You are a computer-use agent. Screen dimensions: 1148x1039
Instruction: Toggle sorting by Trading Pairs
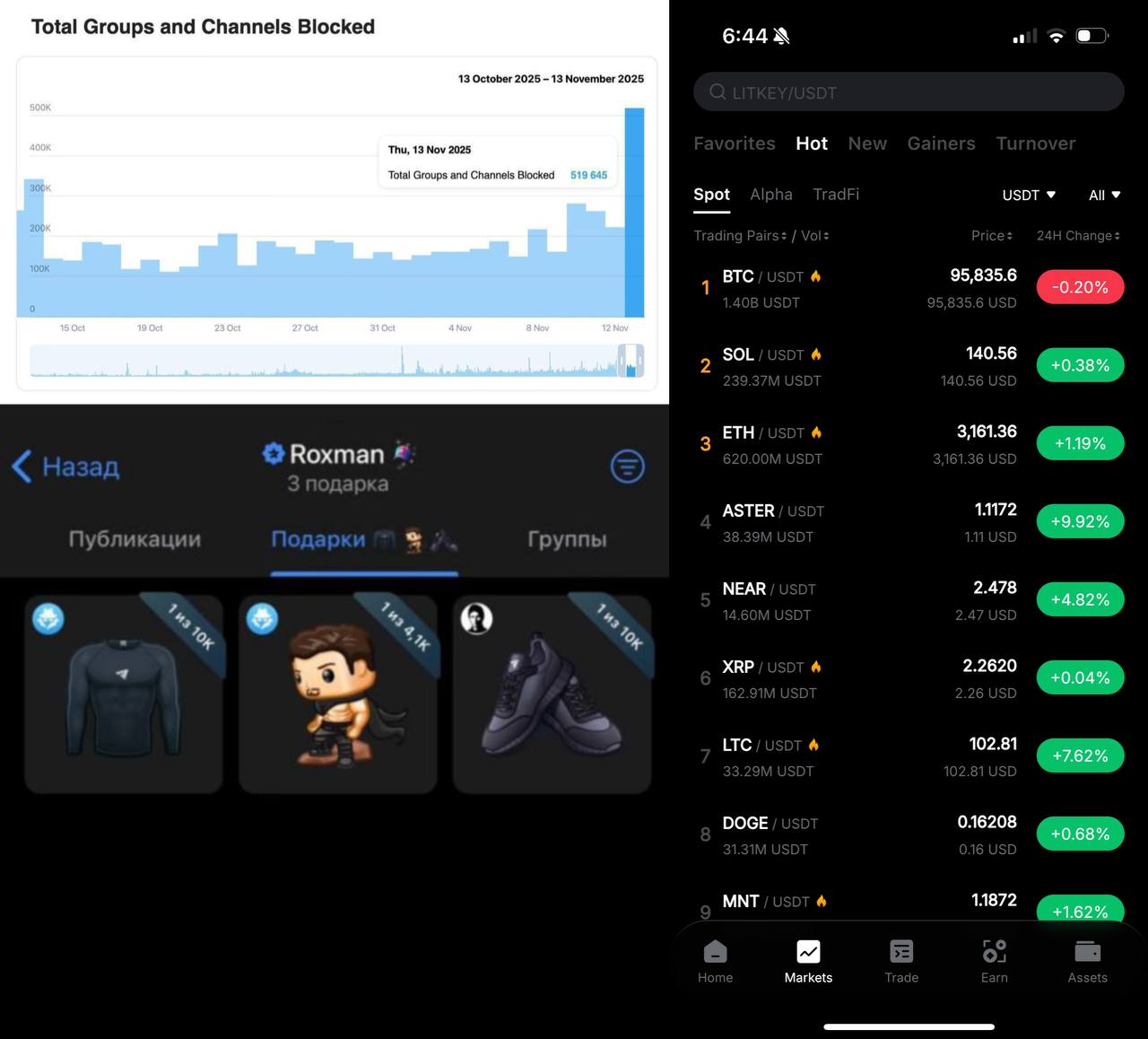coord(740,236)
